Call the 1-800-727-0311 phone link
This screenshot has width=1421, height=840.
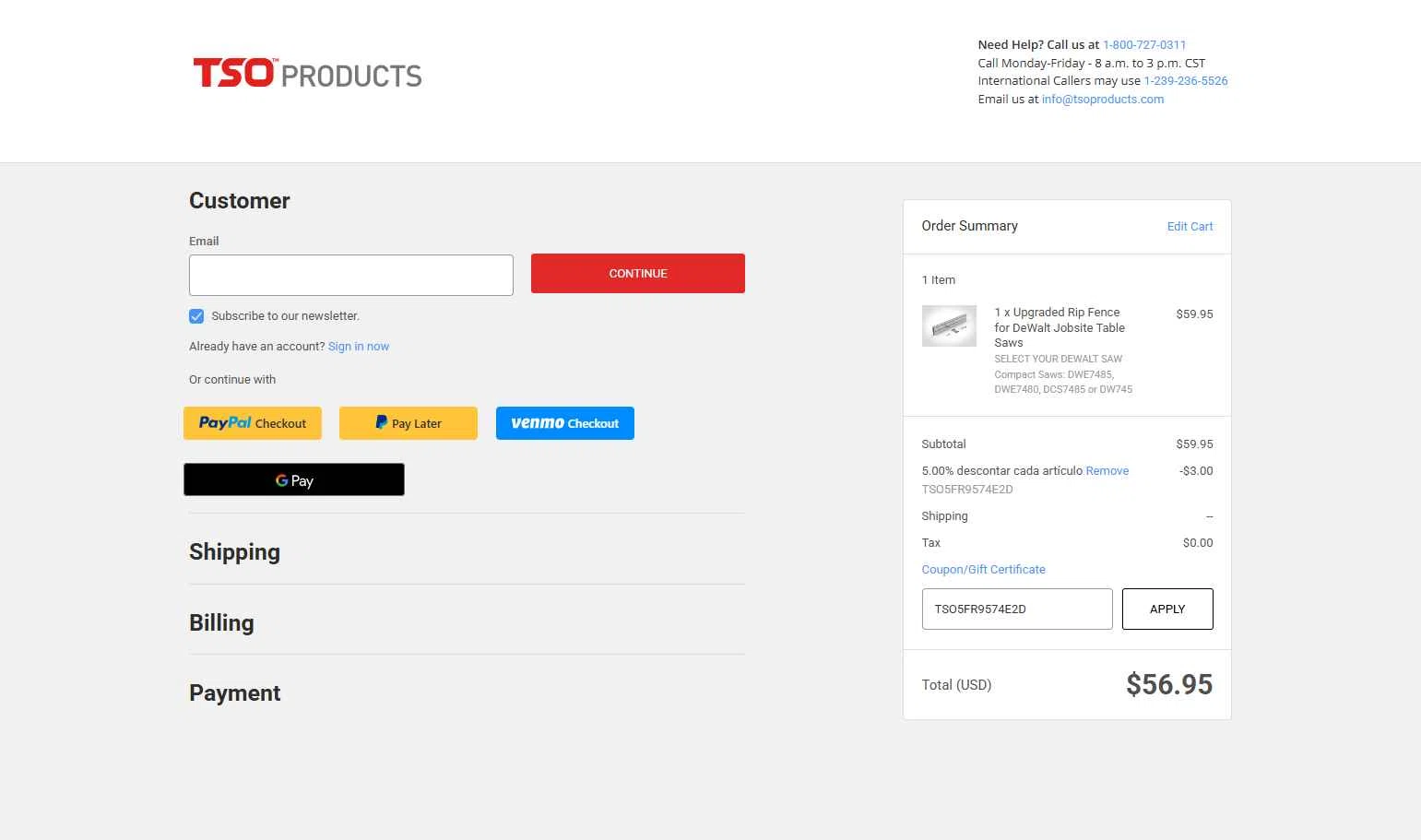tap(1144, 44)
